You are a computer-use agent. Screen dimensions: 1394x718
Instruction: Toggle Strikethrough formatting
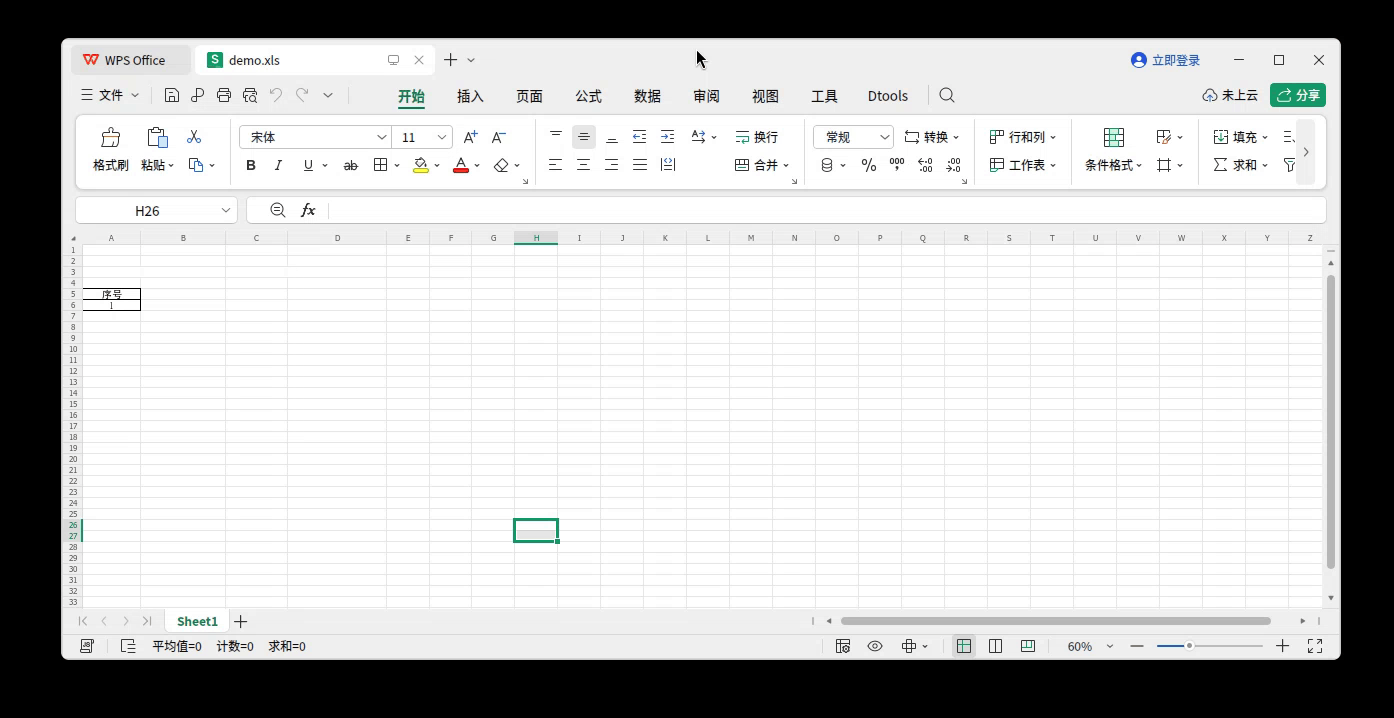click(350, 165)
